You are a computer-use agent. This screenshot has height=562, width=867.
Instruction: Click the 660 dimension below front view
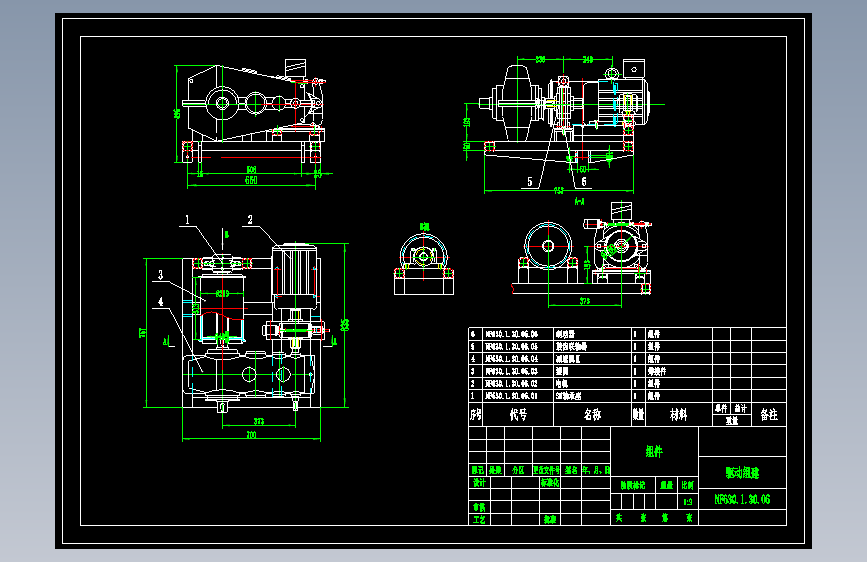coord(251,180)
